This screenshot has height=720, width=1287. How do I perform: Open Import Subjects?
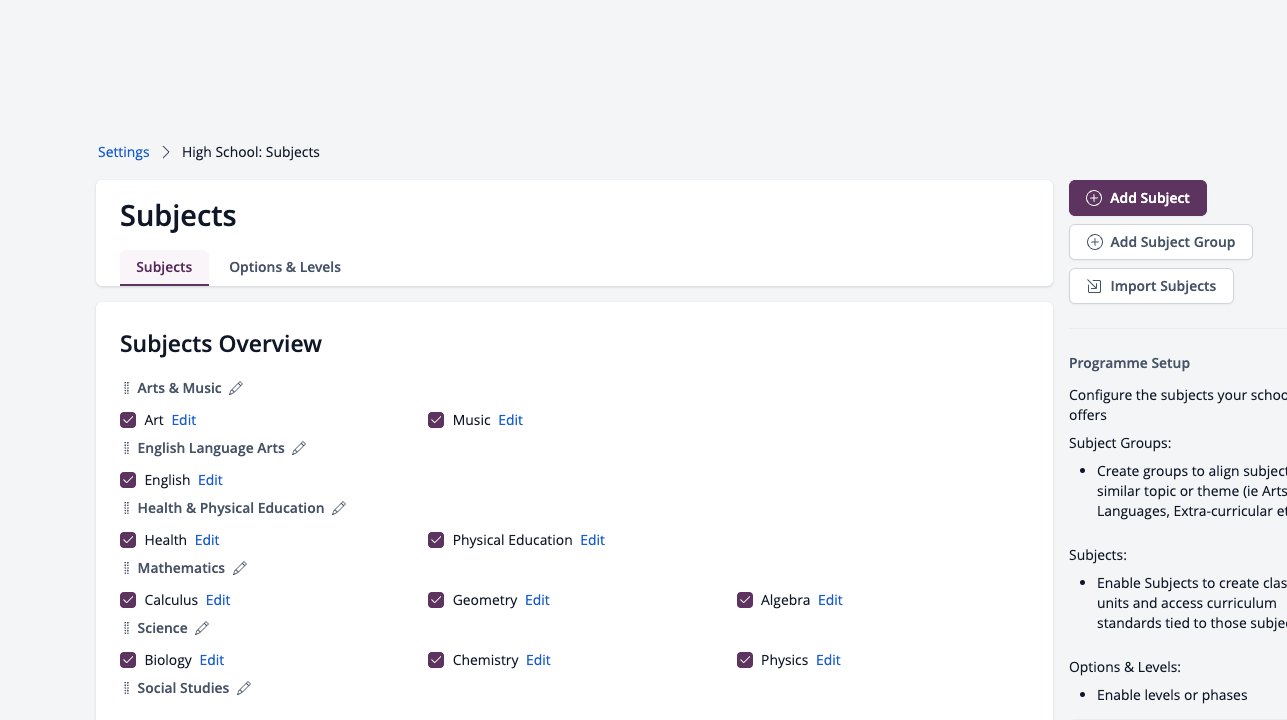tap(1151, 286)
